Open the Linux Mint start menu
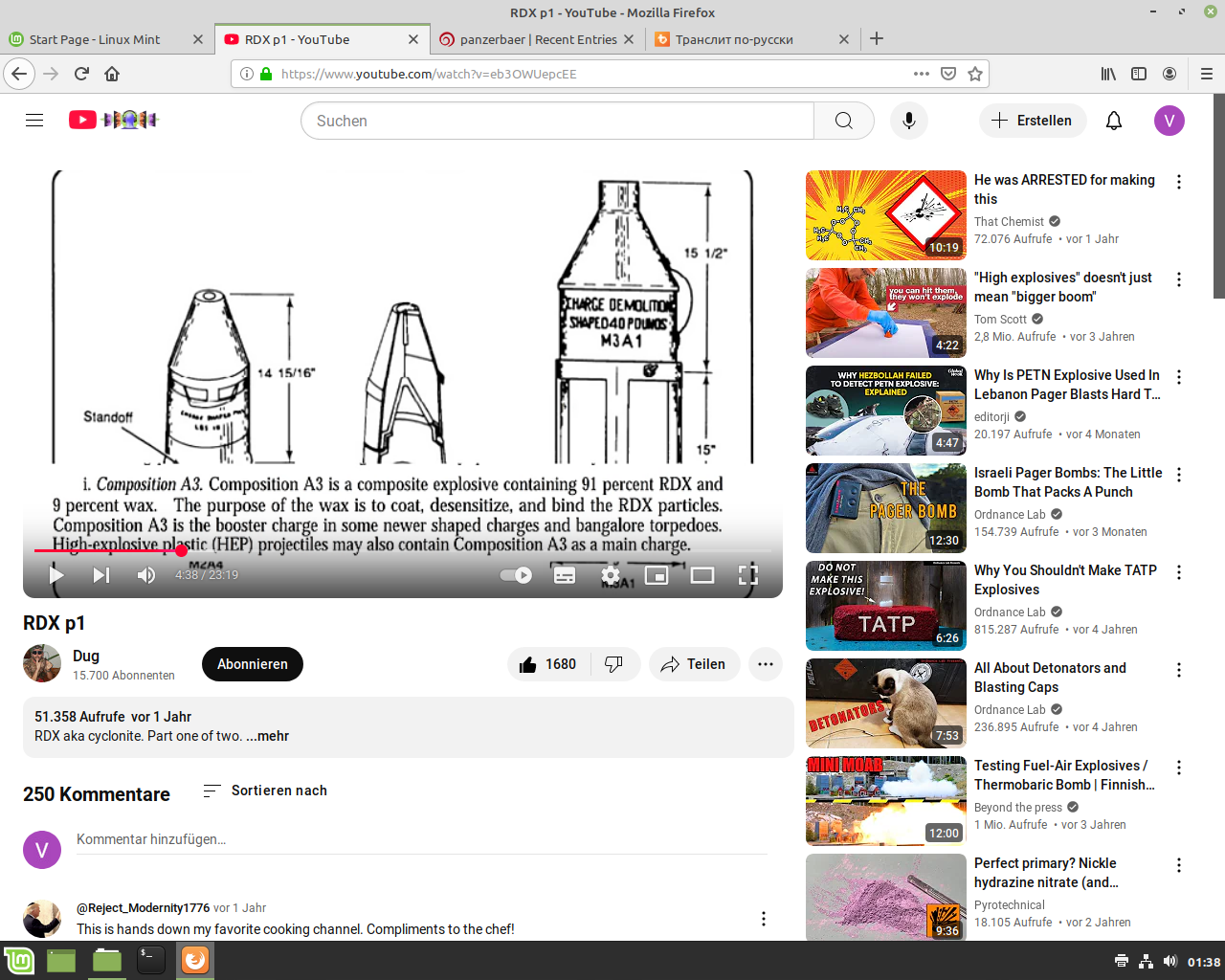The image size is (1225, 980). 19,960
